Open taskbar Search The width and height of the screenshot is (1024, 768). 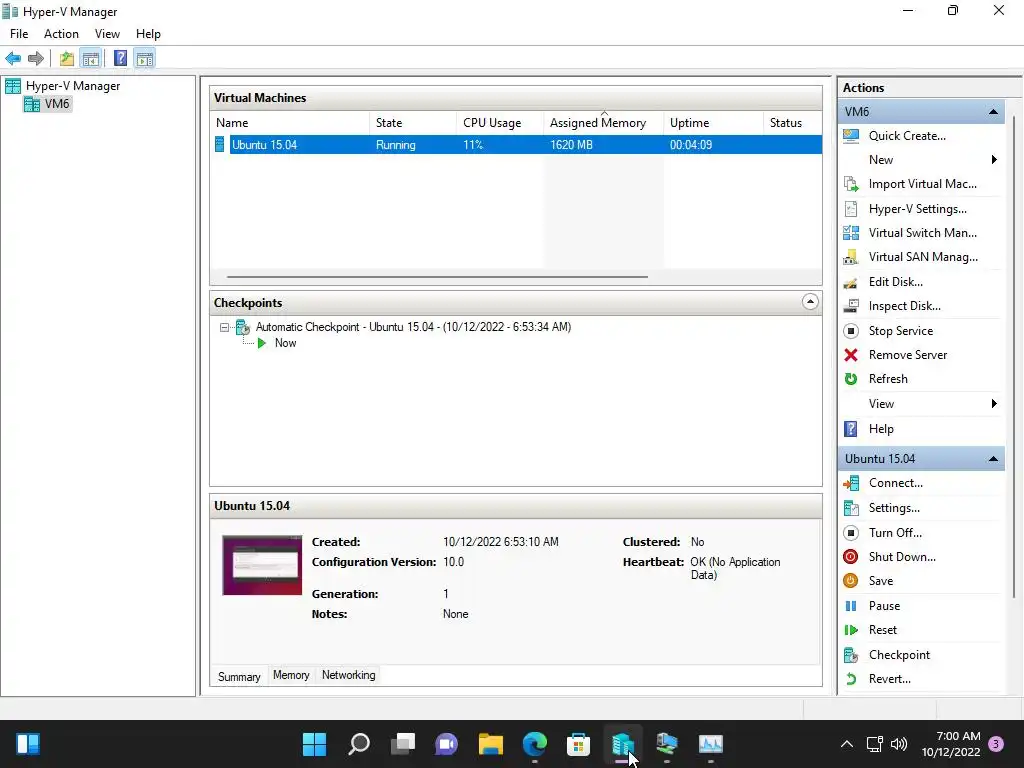coord(359,744)
